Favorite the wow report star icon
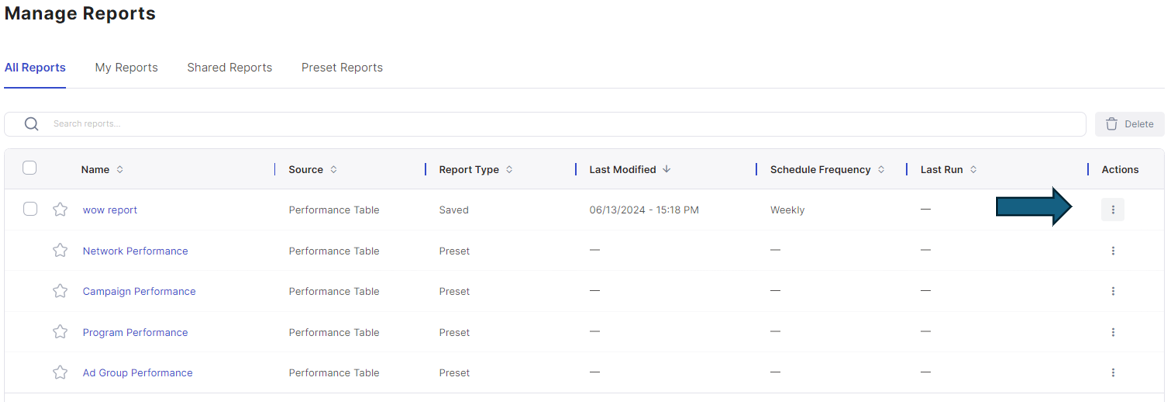Screen dimensions: 1173x402 [60, 210]
